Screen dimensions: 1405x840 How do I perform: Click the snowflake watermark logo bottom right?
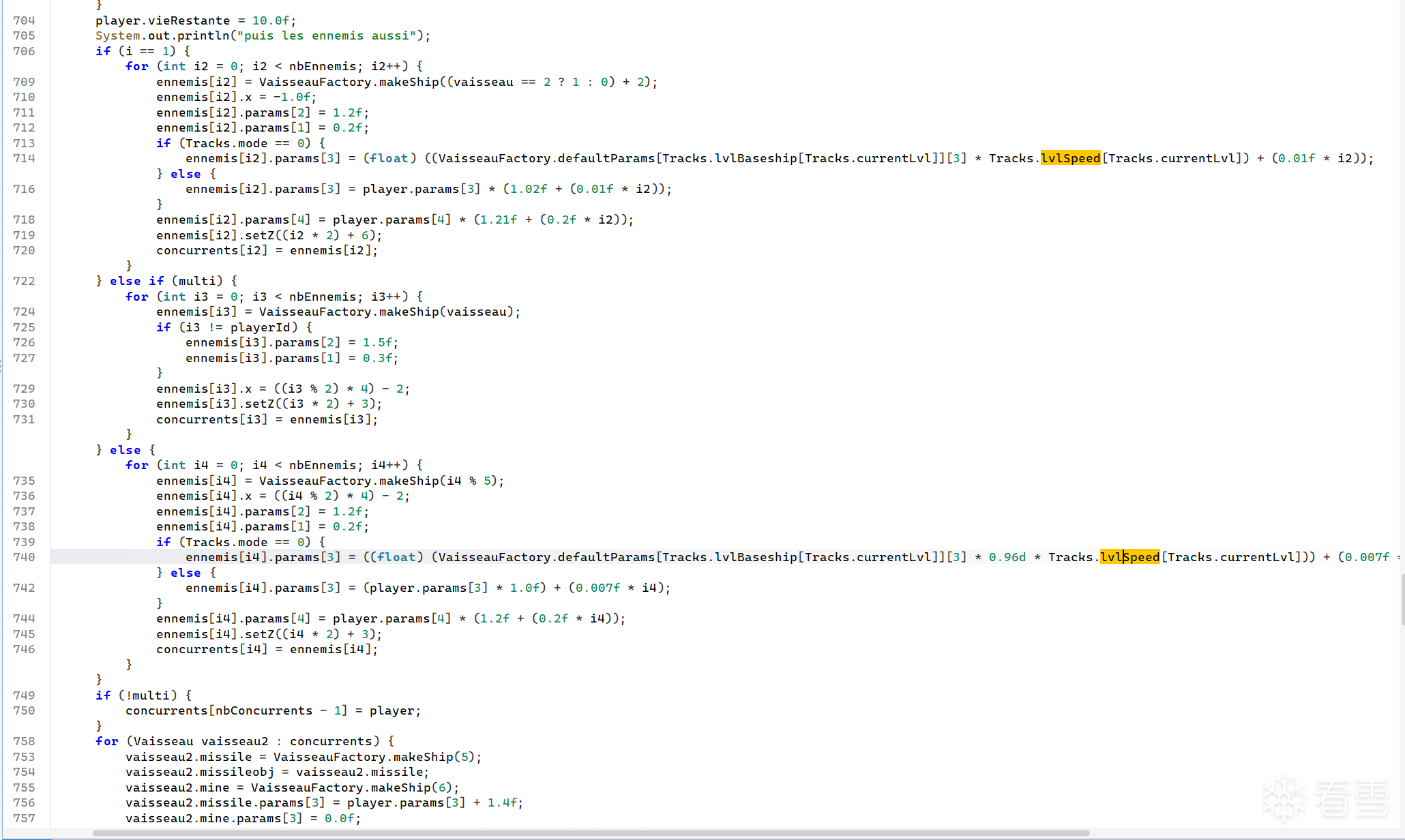click(x=1286, y=798)
